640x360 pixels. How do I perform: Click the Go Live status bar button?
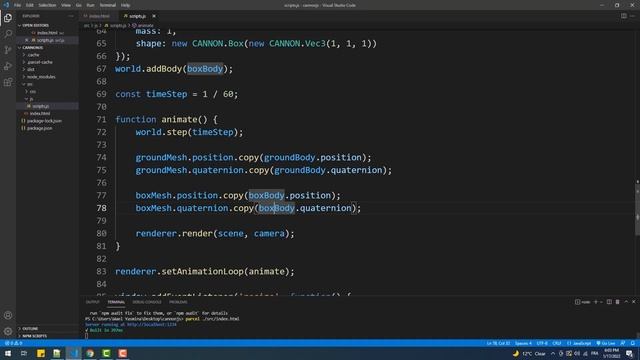click(x=606, y=343)
